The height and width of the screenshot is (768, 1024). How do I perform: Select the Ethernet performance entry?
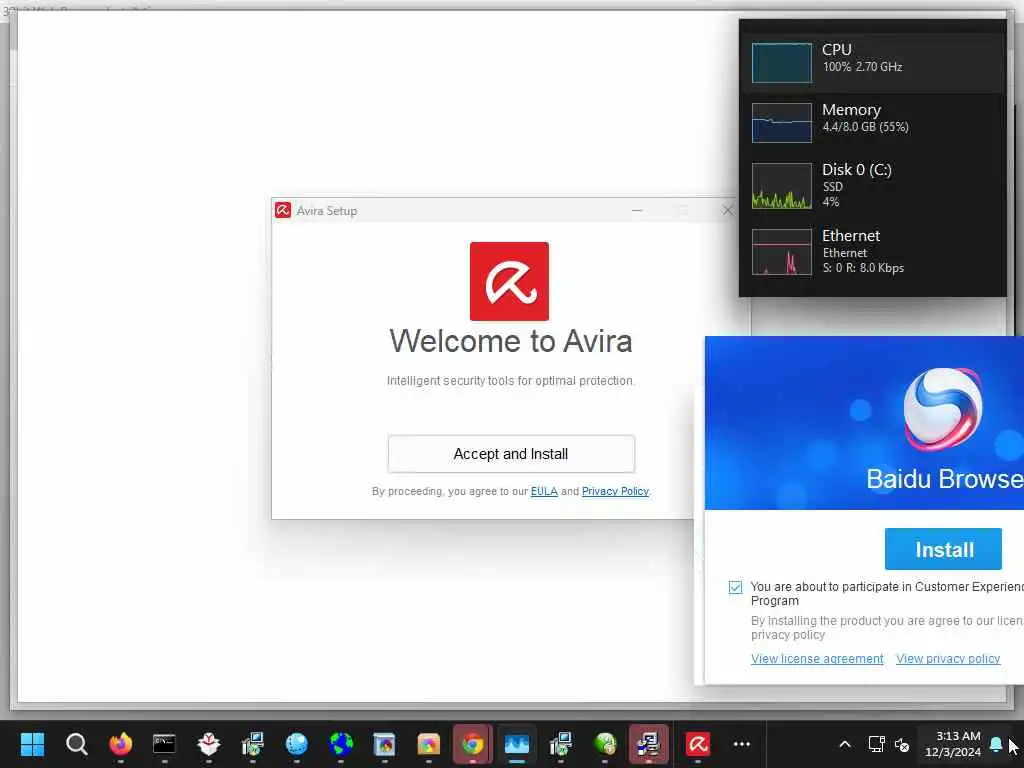click(873, 251)
